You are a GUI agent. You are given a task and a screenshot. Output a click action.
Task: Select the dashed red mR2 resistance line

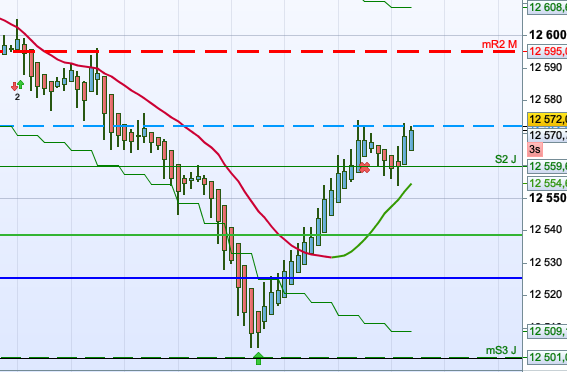click(264, 51)
